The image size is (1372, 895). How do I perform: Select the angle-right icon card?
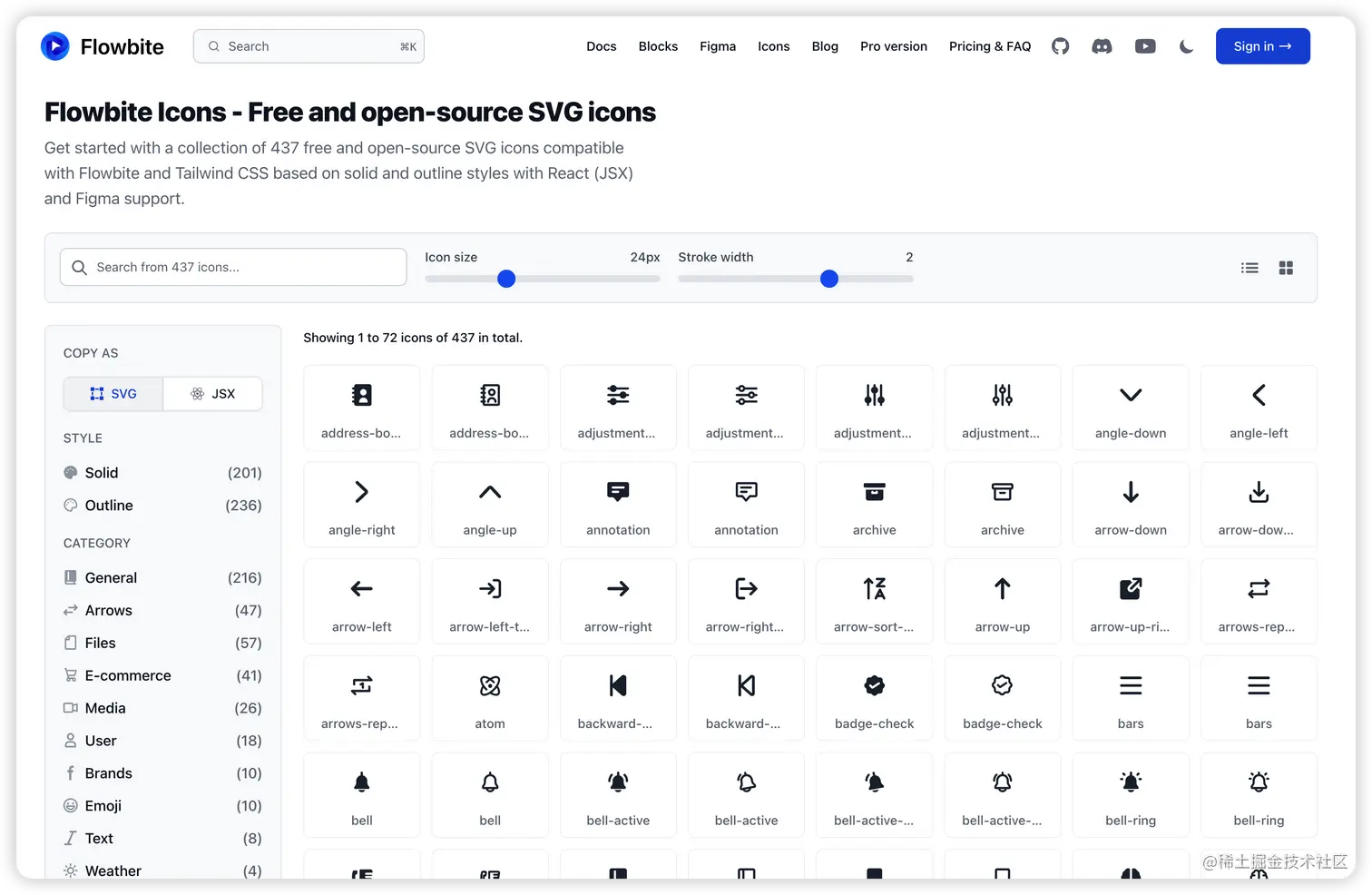coord(362,505)
